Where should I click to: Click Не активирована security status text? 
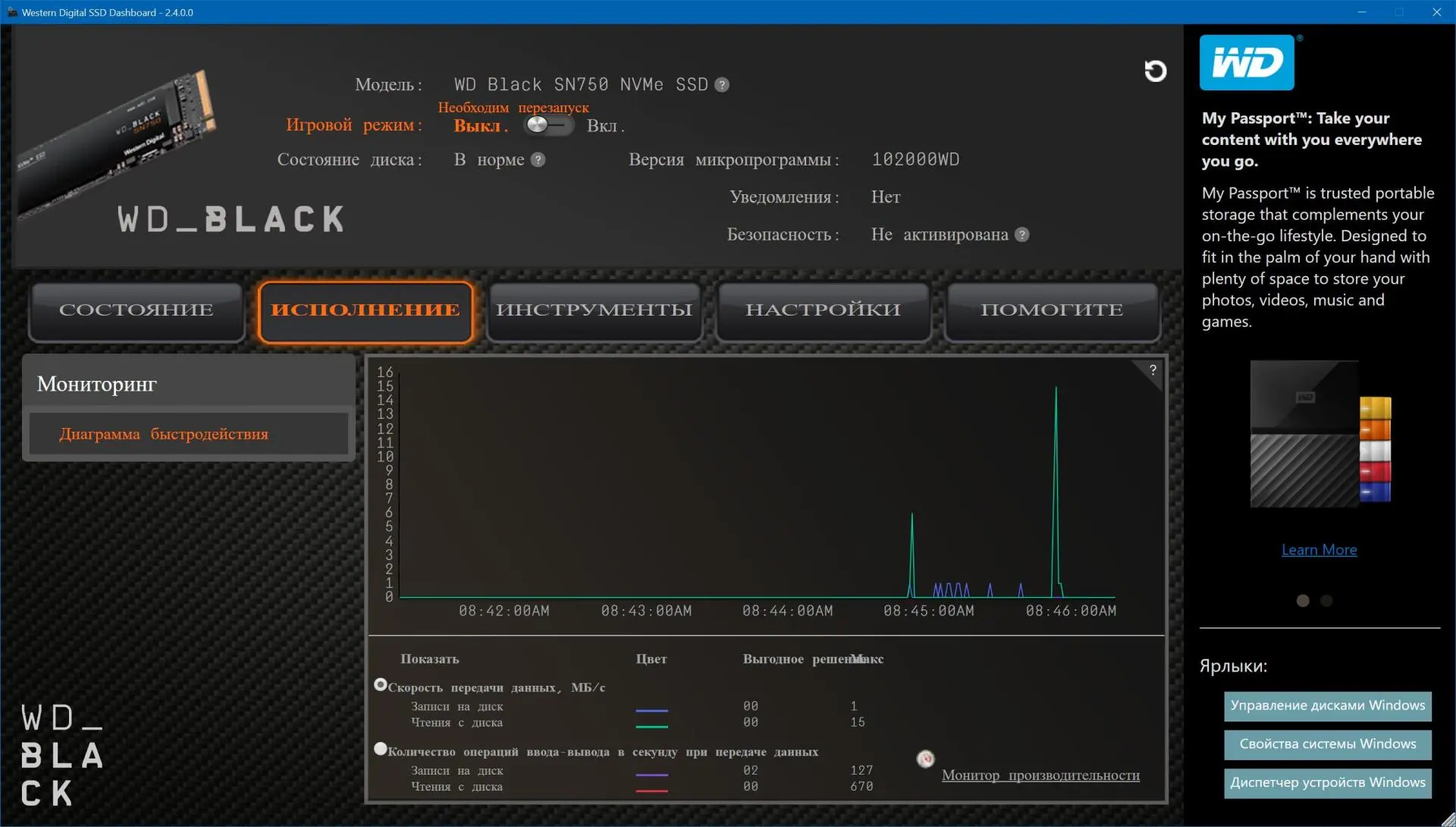940,234
